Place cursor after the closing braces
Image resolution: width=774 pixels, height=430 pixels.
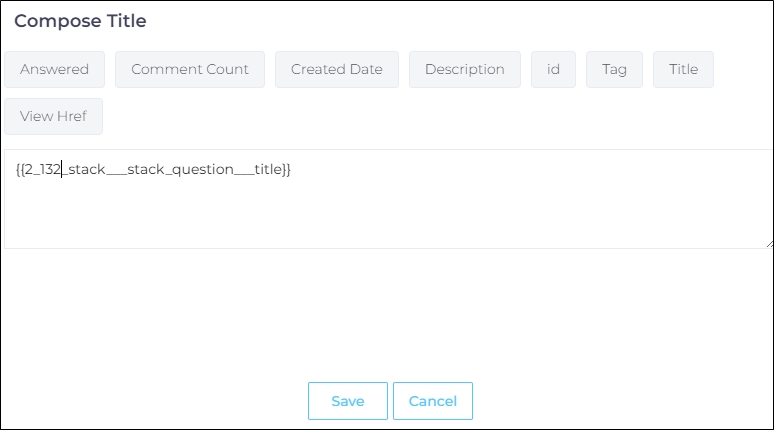tap(292, 170)
